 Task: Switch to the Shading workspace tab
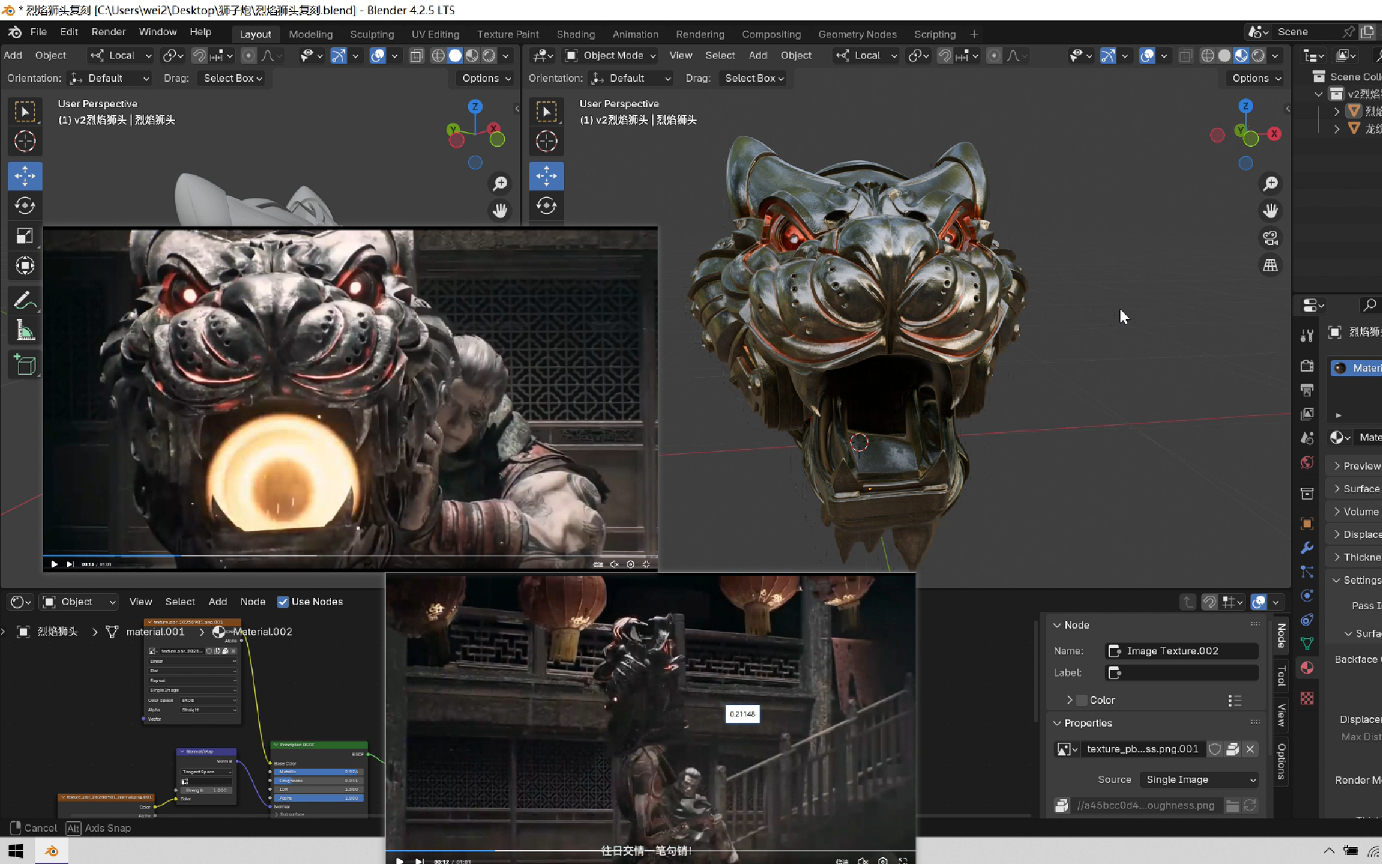click(x=575, y=34)
